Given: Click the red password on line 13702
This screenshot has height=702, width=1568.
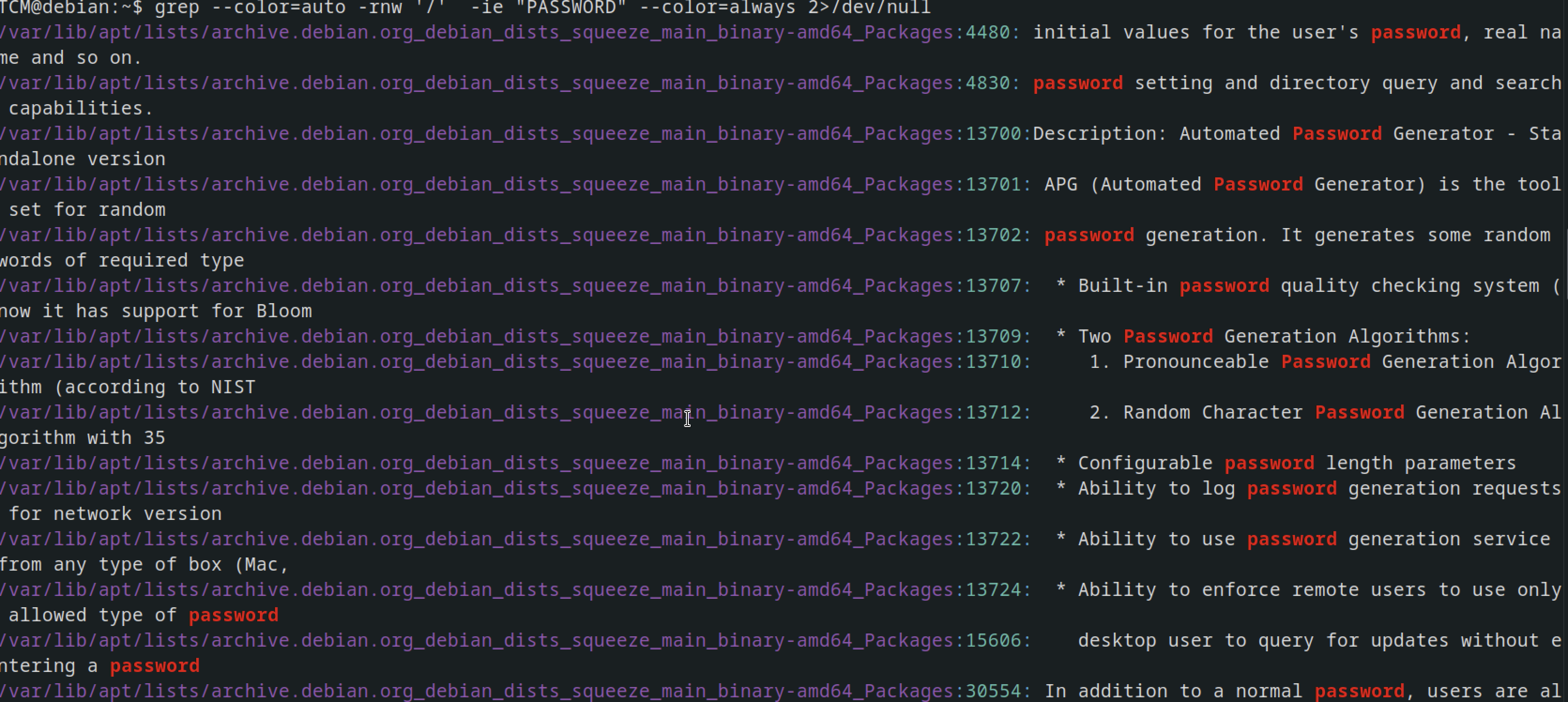Looking at the screenshot, I should tap(1089, 235).
